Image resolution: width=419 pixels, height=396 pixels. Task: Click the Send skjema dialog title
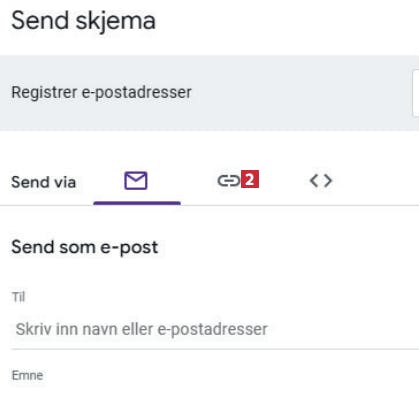pyautogui.click(x=83, y=21)
